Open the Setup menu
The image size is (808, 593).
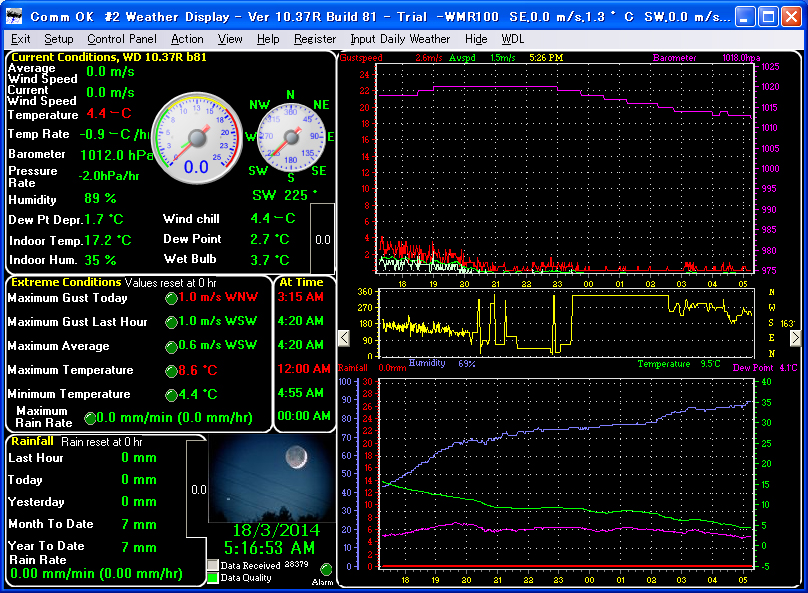(59, 39)
